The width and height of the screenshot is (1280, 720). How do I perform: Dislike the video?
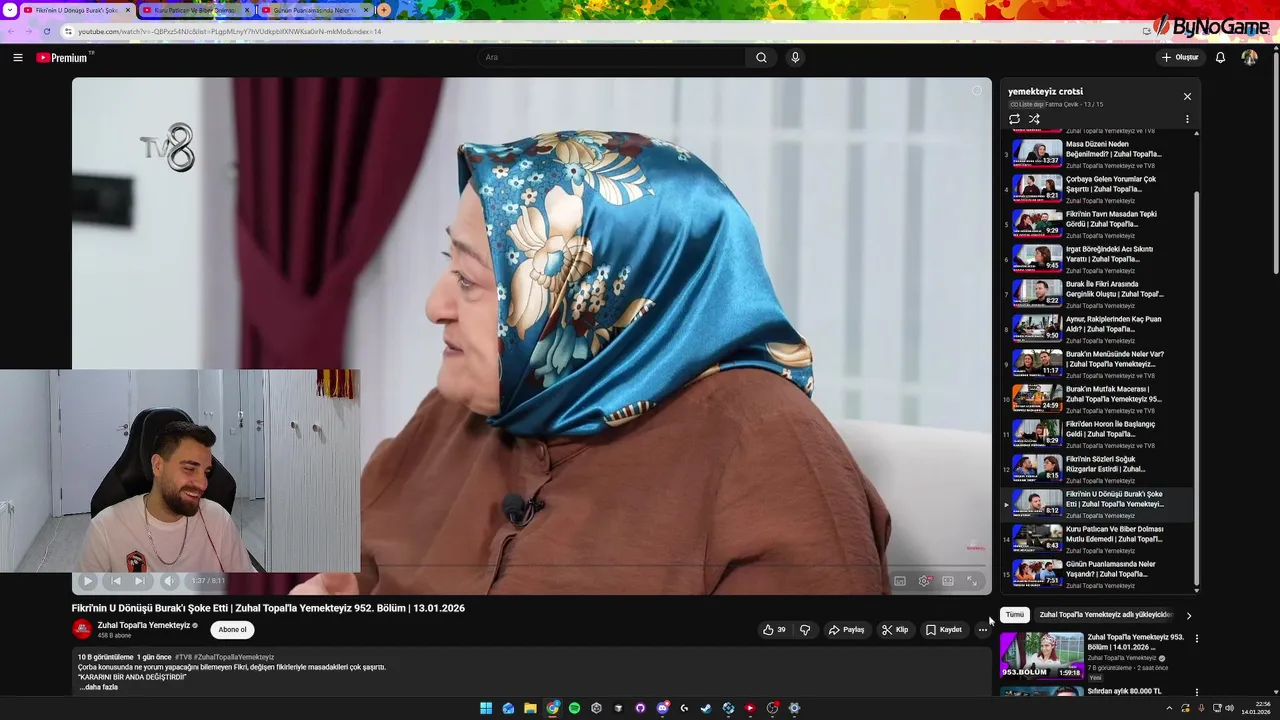[805, 630]
